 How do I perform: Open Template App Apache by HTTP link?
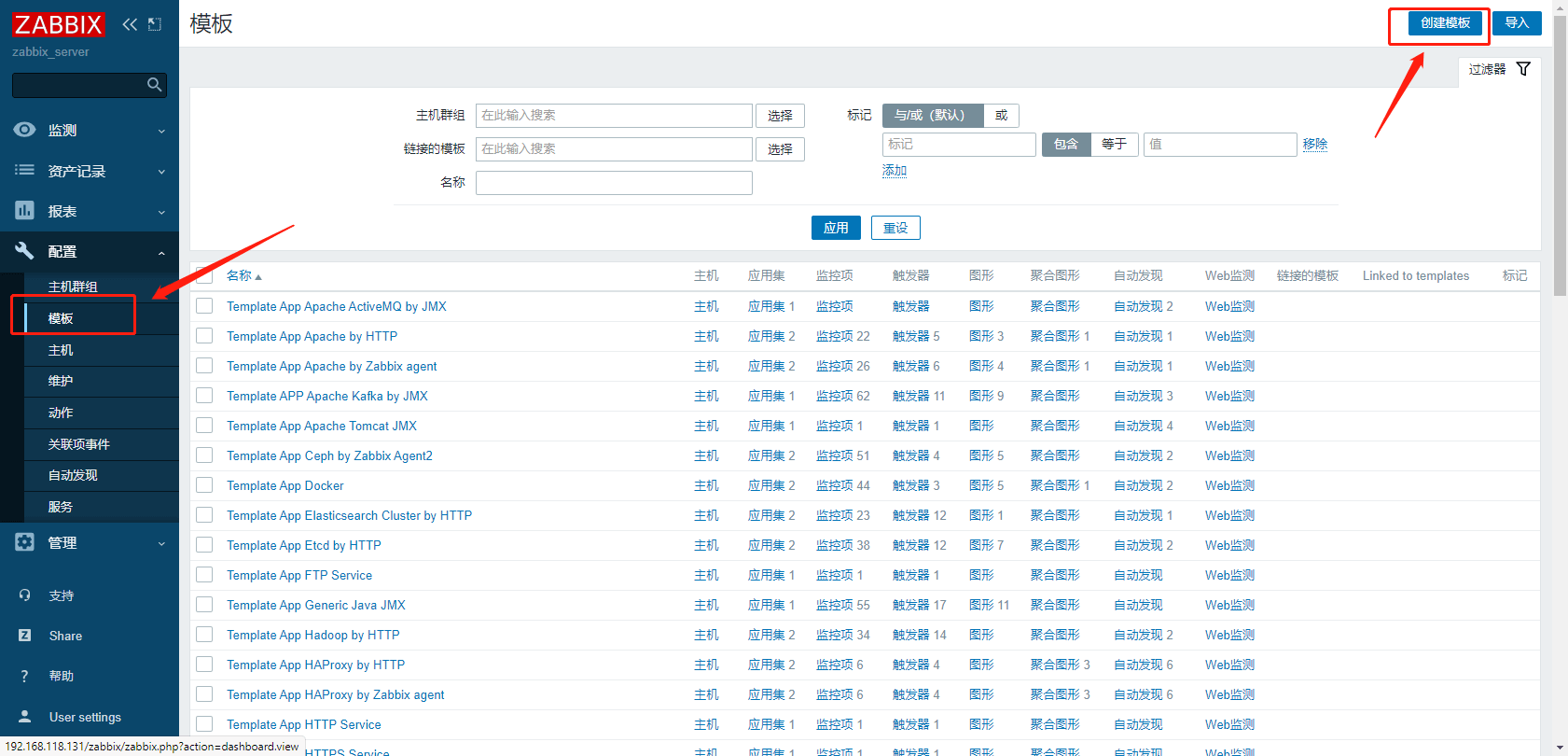[312, 336]
